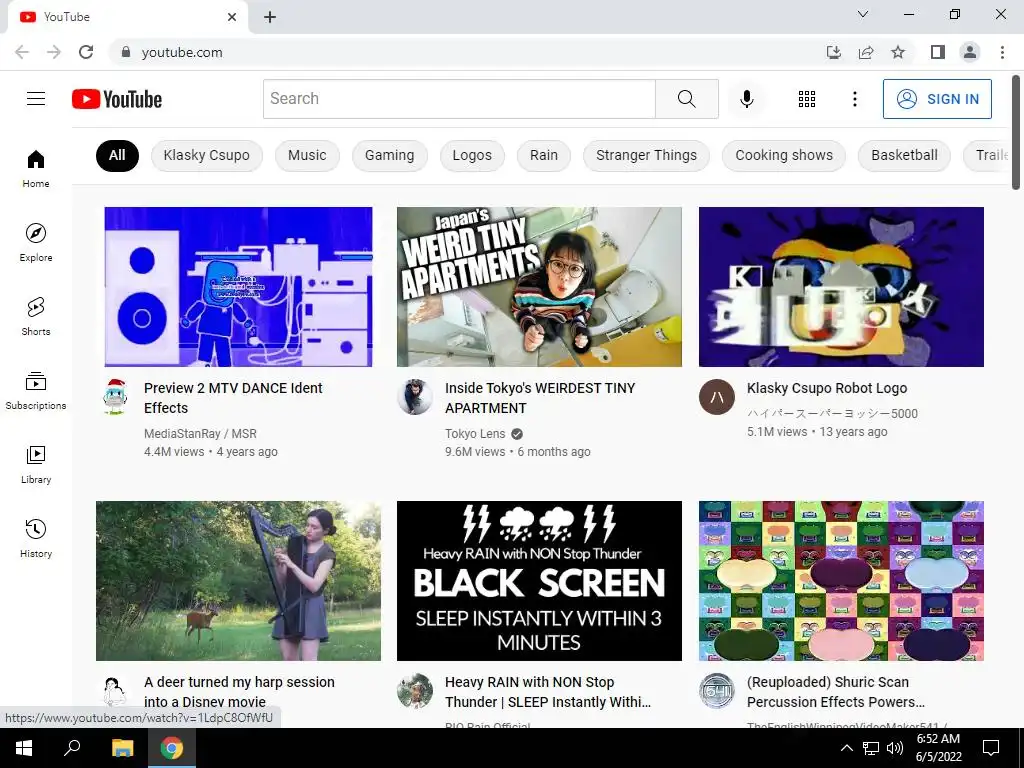Play Weird Tiny Apartments thumbnail
The image size is (1024, 768).
pyautogui.click(x=539, y=287)
